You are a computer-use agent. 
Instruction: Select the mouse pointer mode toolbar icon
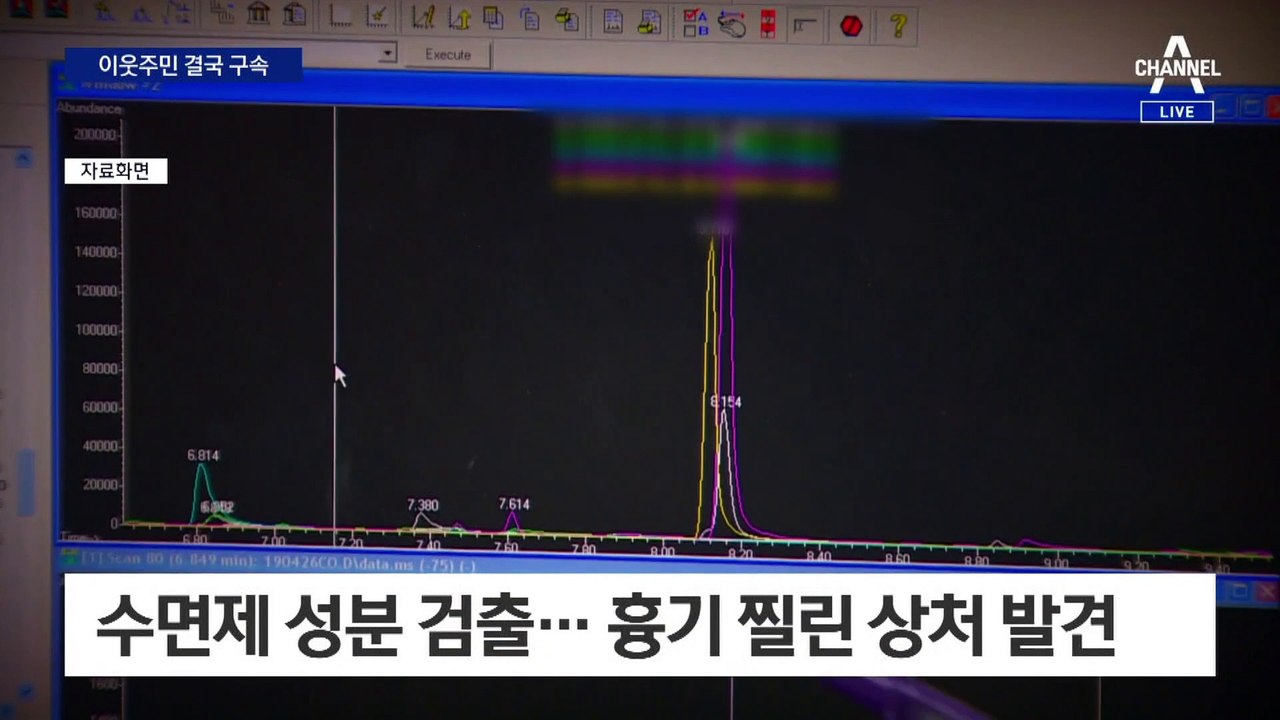click(x=731, y=23)
